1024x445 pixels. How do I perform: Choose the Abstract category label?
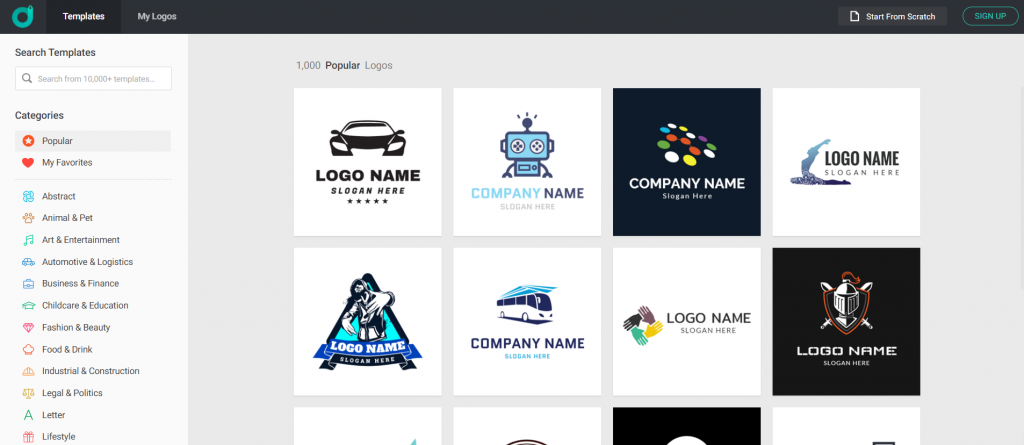[x=59, y=196]
